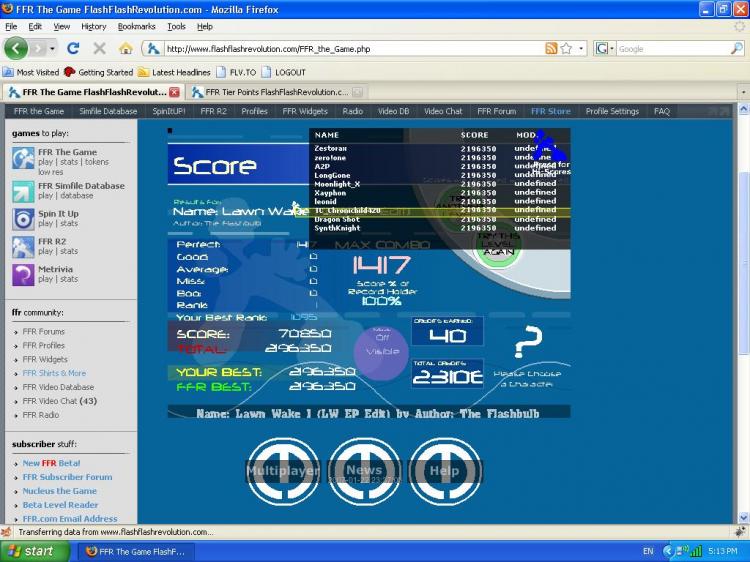Open Video DB in the nav bar
This screenshot has width=750, height=562.
393,111
